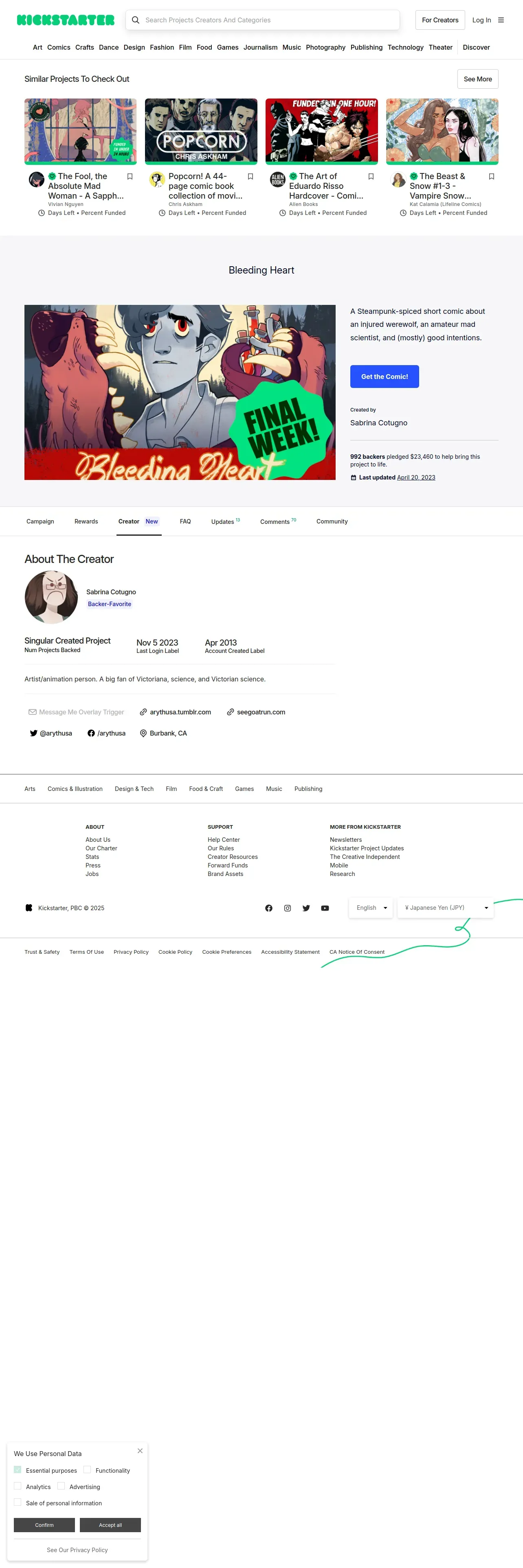
Task: Click Alien Books creator avatar
Action: click(278, 180)
